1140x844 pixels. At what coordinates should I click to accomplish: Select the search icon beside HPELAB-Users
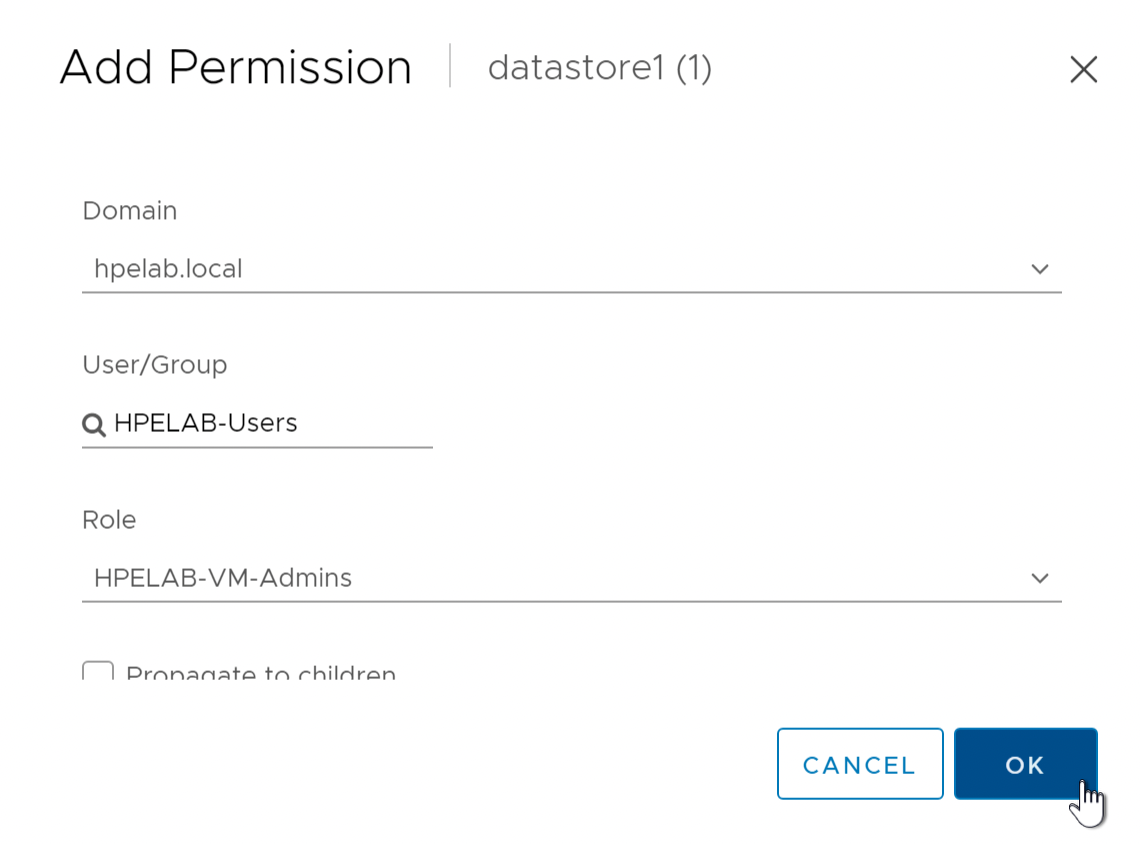pyautogui.click(x=93, y=424)
